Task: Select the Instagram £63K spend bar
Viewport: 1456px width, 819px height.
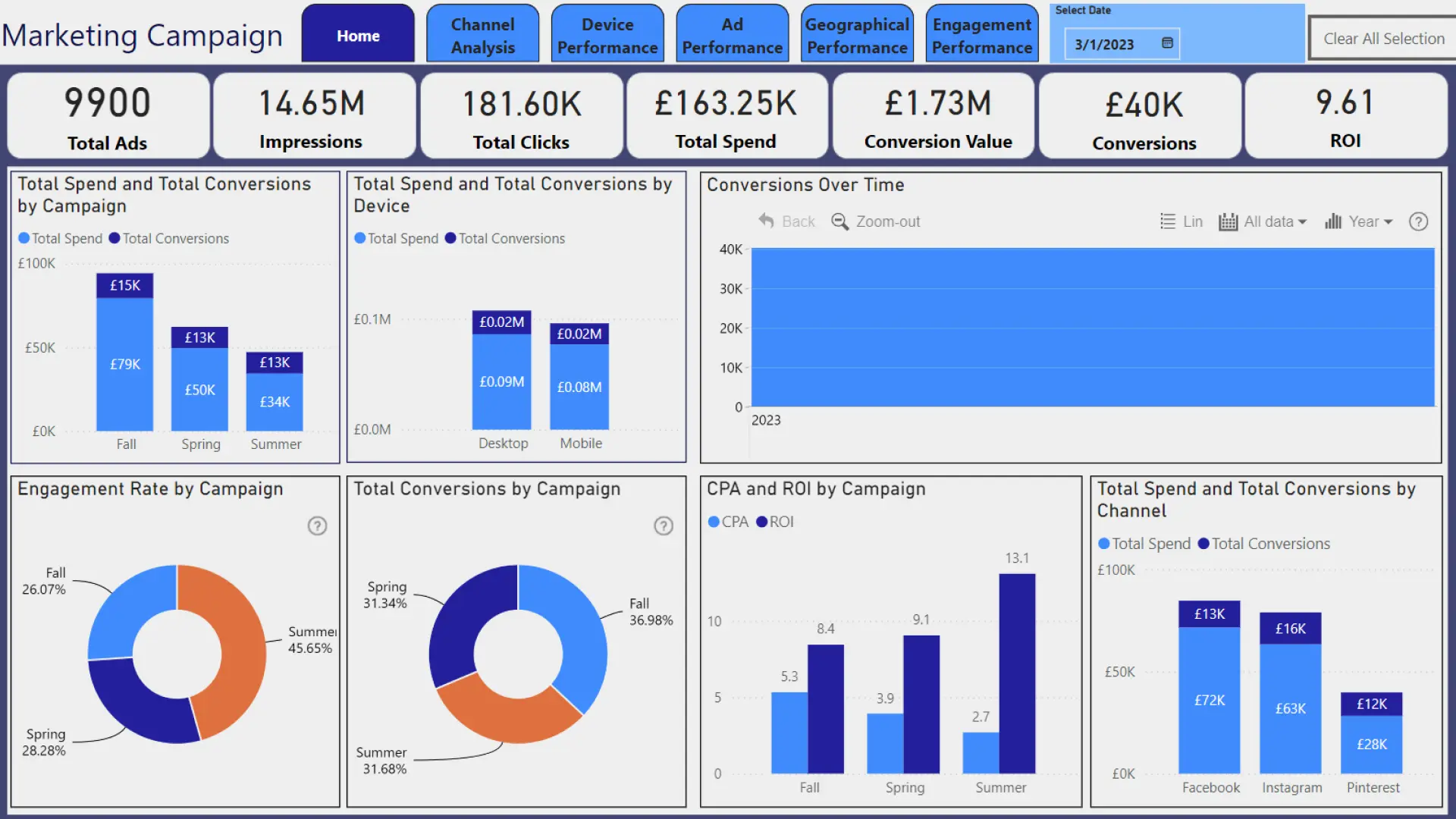Action: pyautogui.click(x=1291, y=708)
